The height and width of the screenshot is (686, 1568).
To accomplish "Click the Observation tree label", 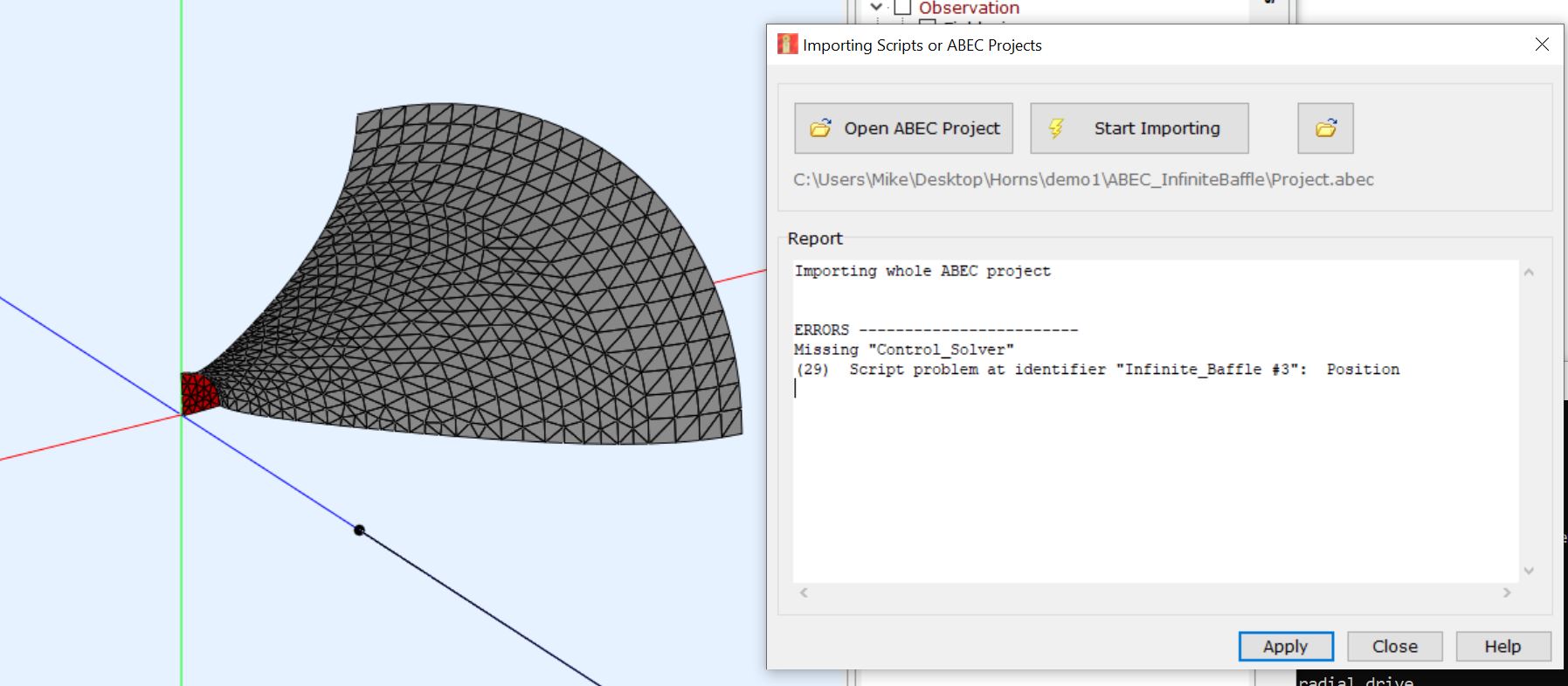I will pyautogui.click(x=969, y=8).
